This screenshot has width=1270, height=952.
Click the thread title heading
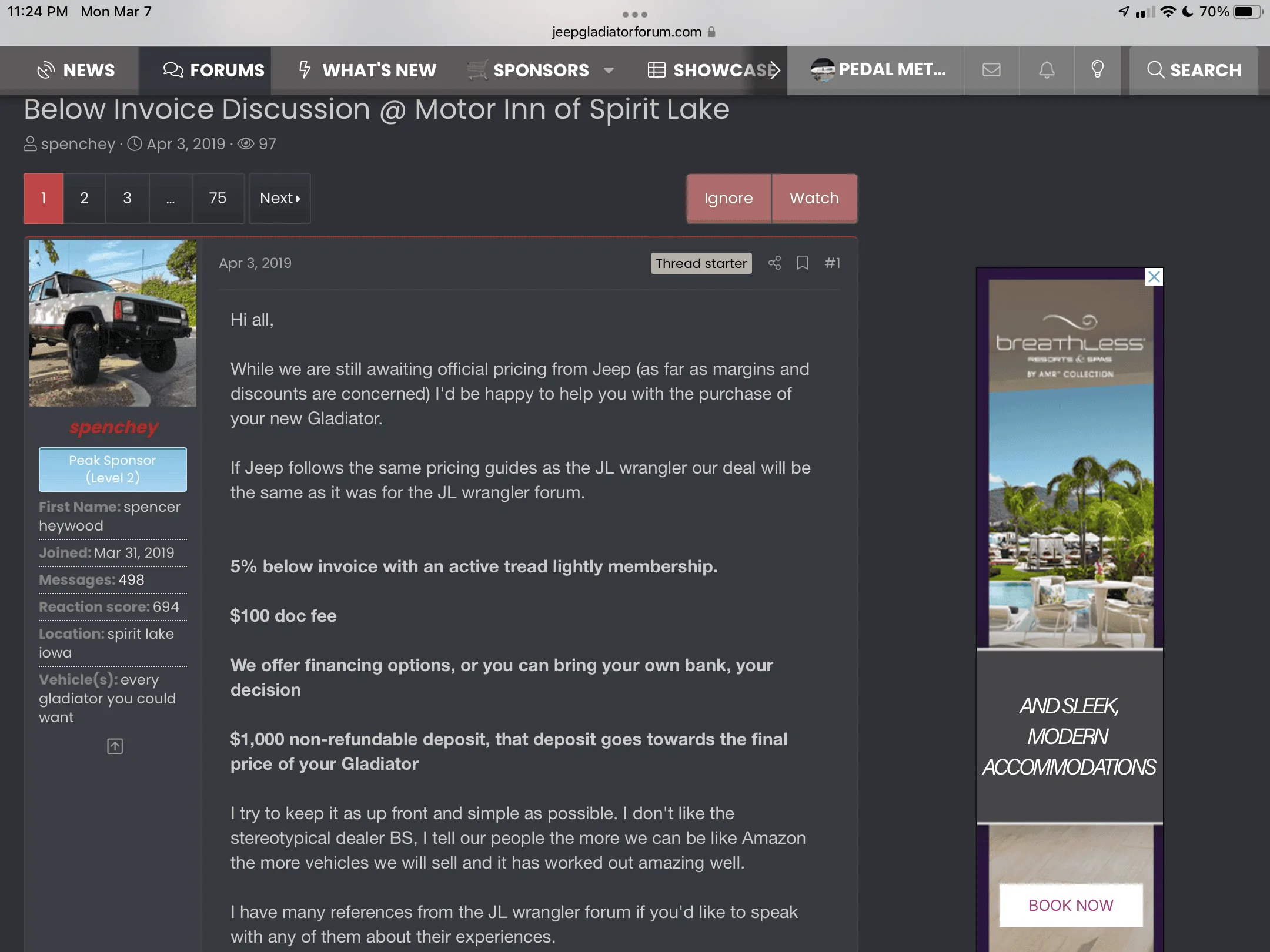(376, 109)
